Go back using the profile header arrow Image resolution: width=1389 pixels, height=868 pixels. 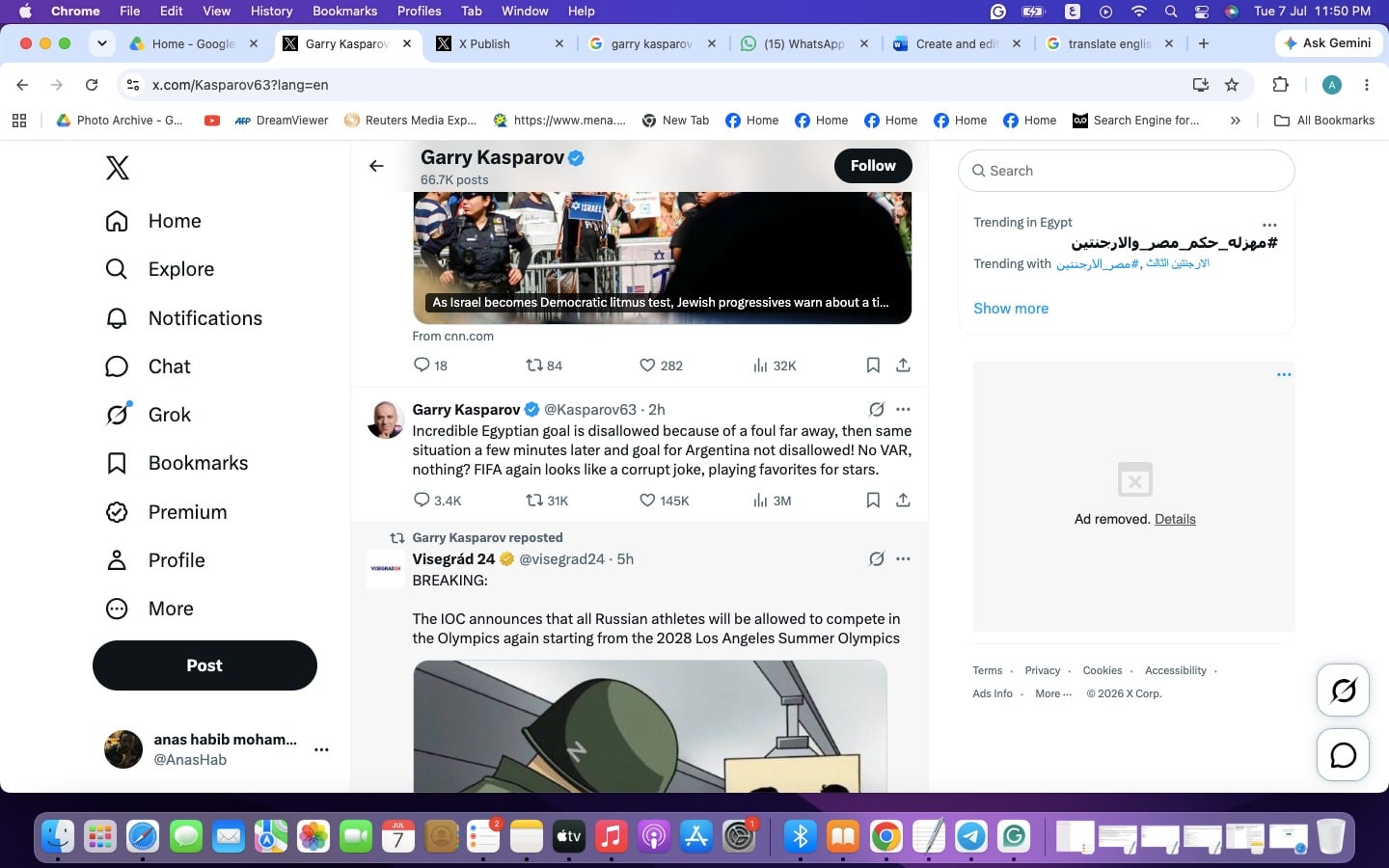(376, 166)
